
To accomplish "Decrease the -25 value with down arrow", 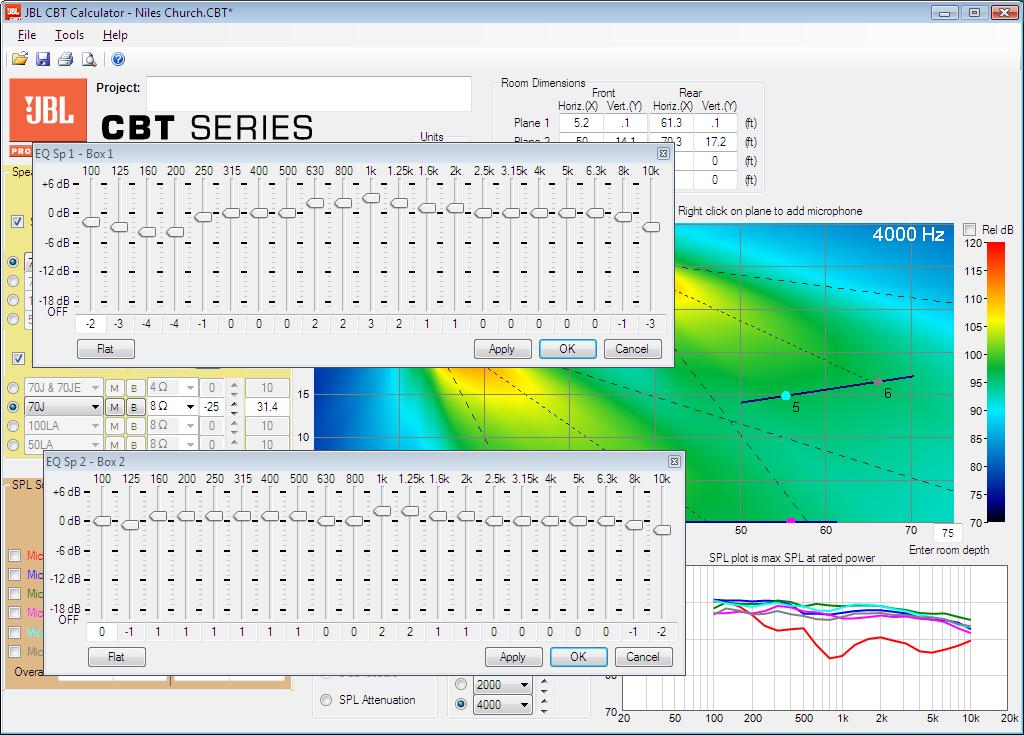I will pyautogui.click(x=234, y=411).
